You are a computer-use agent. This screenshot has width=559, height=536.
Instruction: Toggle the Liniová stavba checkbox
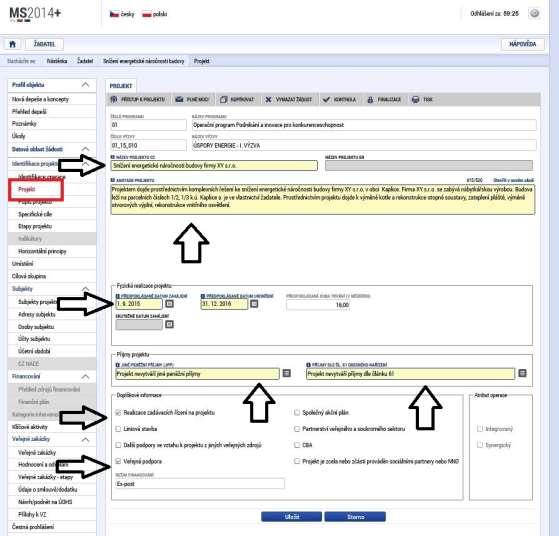[118, 429]
